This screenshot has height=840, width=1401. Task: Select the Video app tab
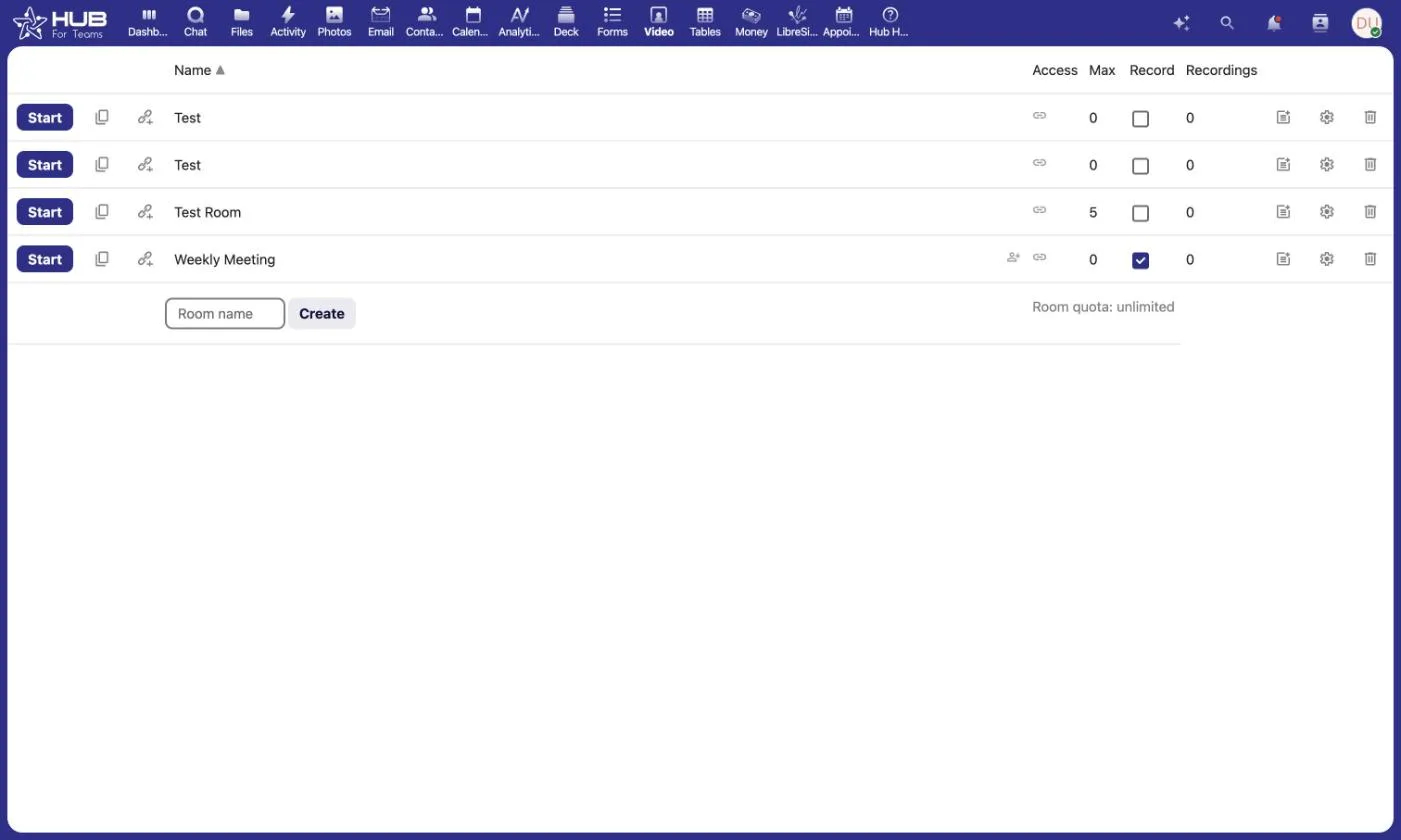click(x=658, y=22)
